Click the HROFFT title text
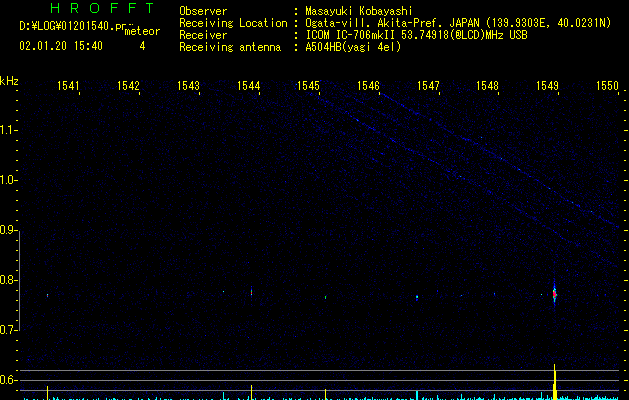629x400 pixels. point(102,8)
